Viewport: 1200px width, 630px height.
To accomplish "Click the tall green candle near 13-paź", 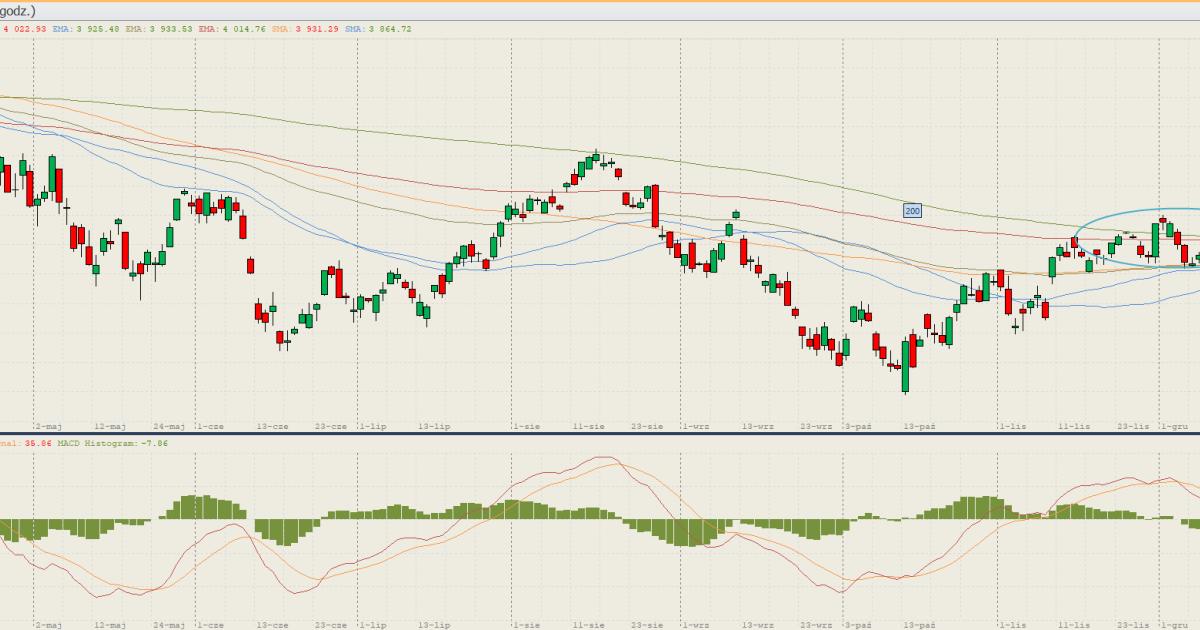I will pyautogui.click(x=906, y=366).
